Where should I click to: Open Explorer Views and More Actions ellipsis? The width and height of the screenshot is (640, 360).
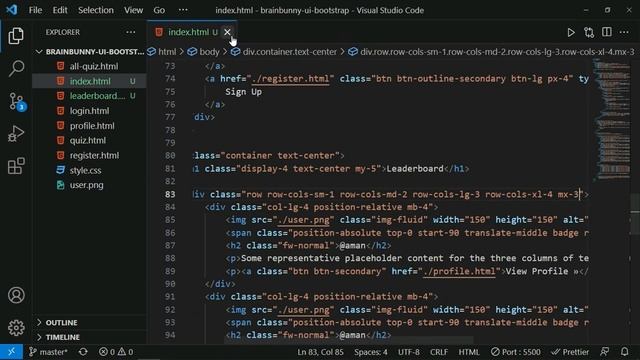pos(131,32)
